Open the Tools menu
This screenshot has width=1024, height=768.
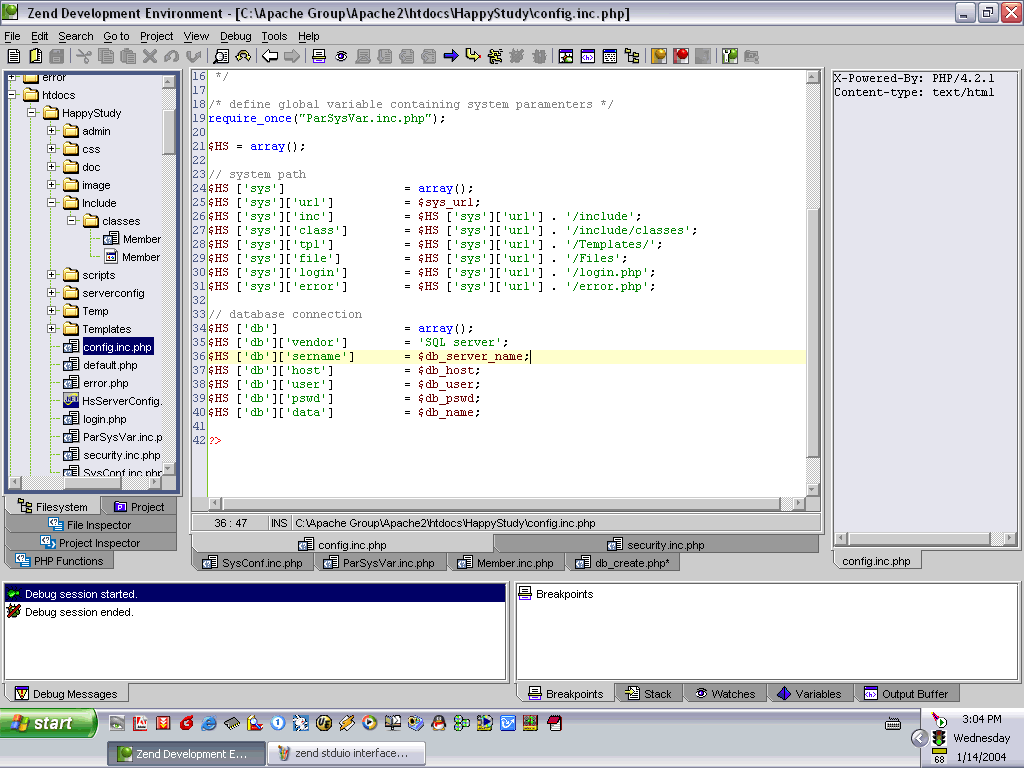click(x=274, y=36)
